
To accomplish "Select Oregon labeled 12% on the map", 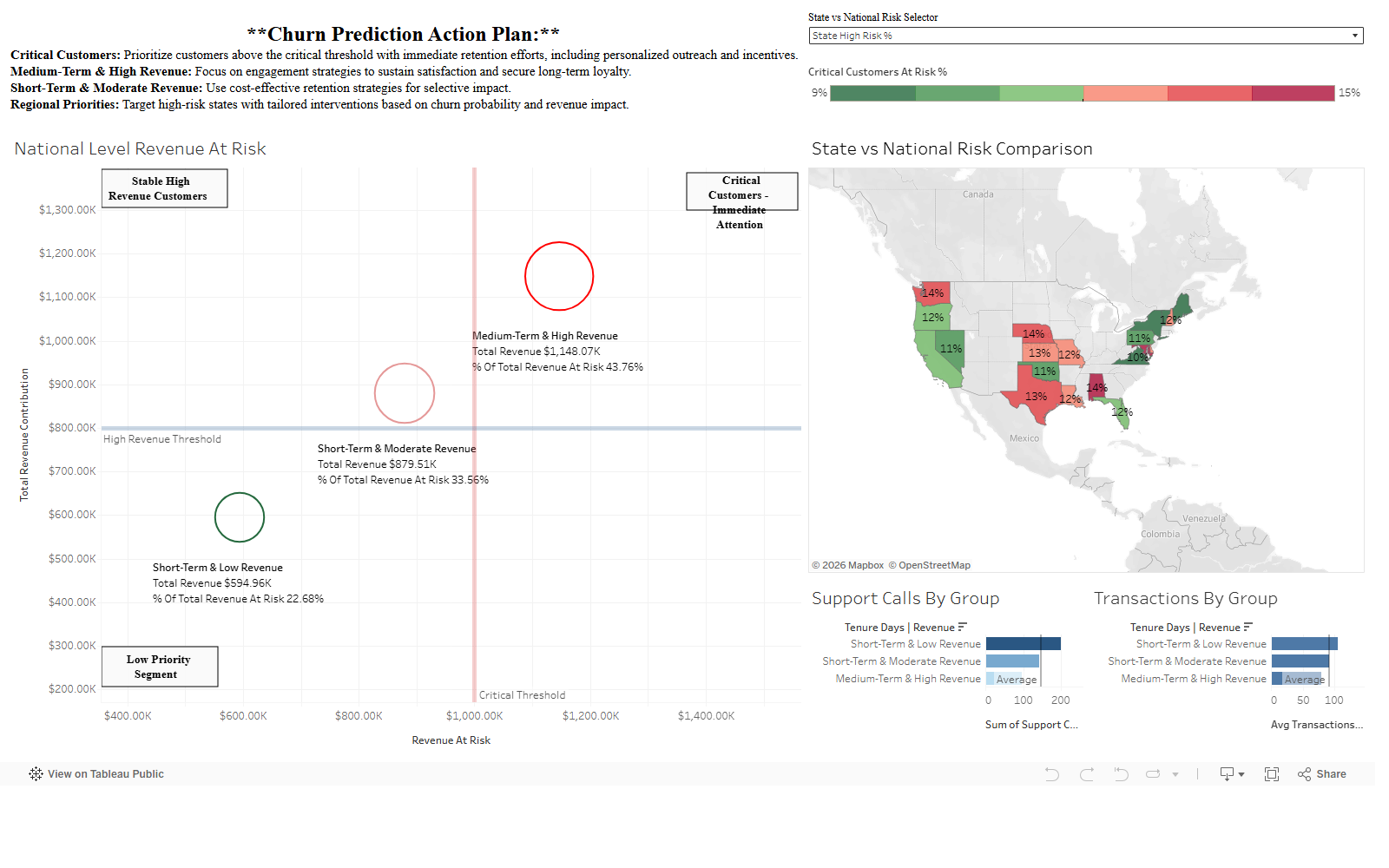I will click(x=933, y=317).
